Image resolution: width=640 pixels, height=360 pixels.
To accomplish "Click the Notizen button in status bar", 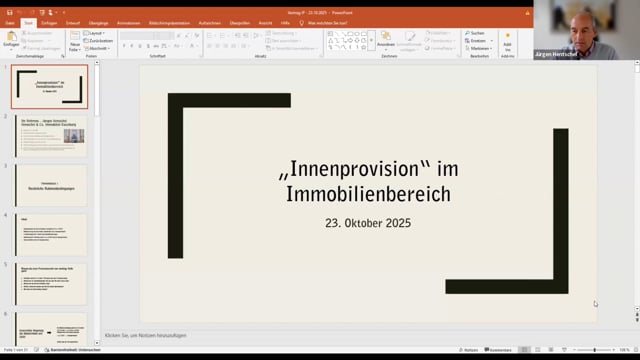I will coord(469,350).
